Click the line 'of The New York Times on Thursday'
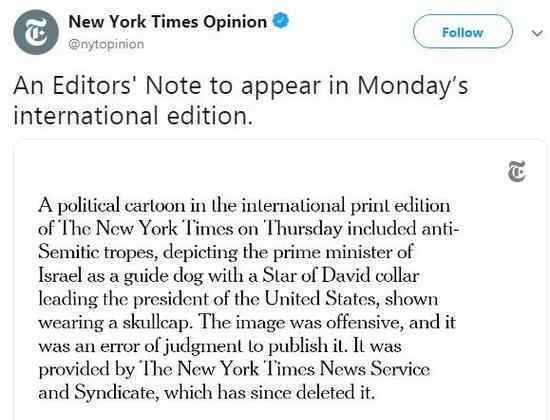 tap(249, 228)
